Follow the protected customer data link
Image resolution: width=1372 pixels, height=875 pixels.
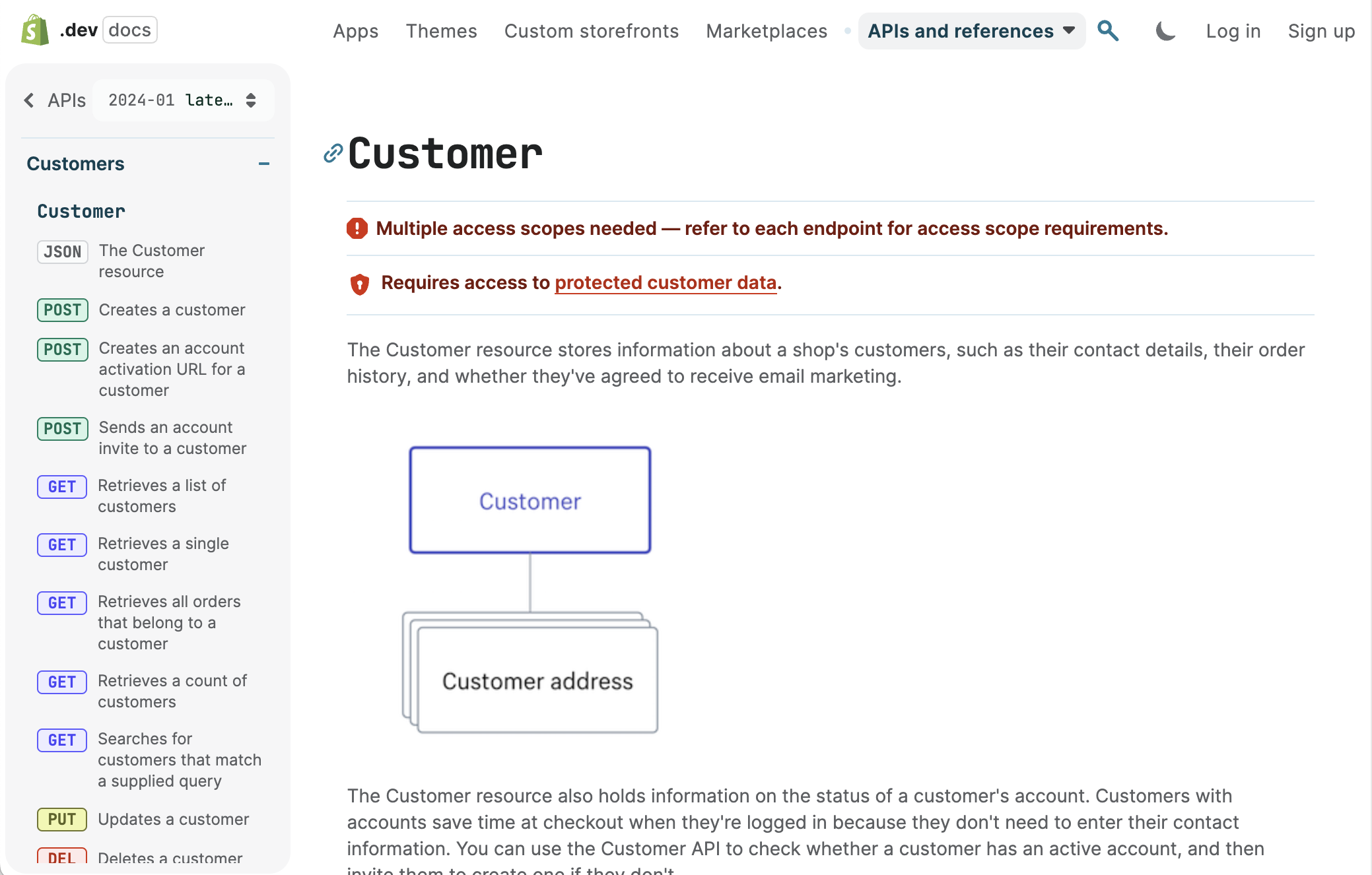click(x=666, y=282)
